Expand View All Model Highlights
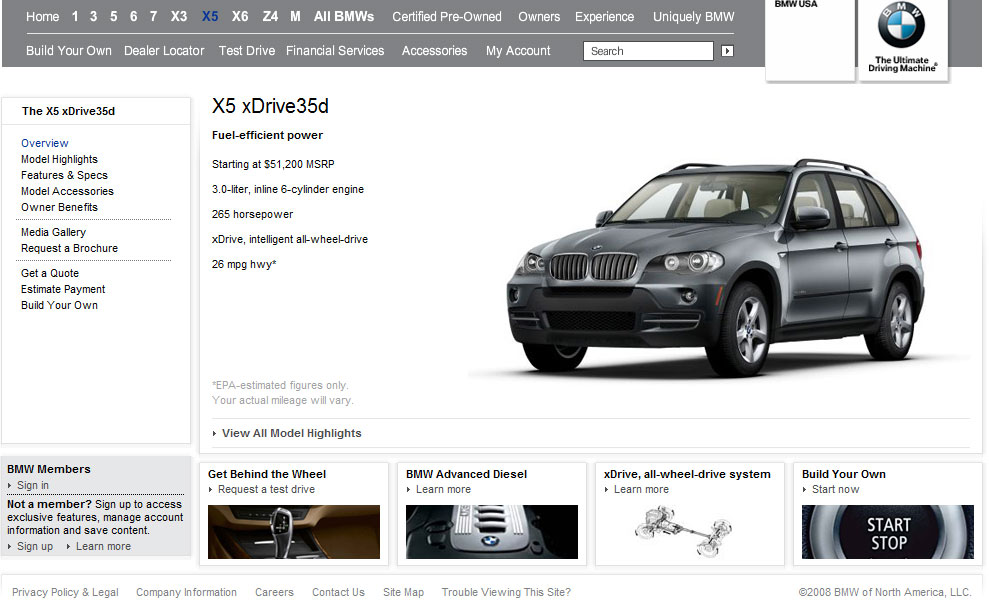The width and height of the screenshot is (989, 612). pos(291,433)
